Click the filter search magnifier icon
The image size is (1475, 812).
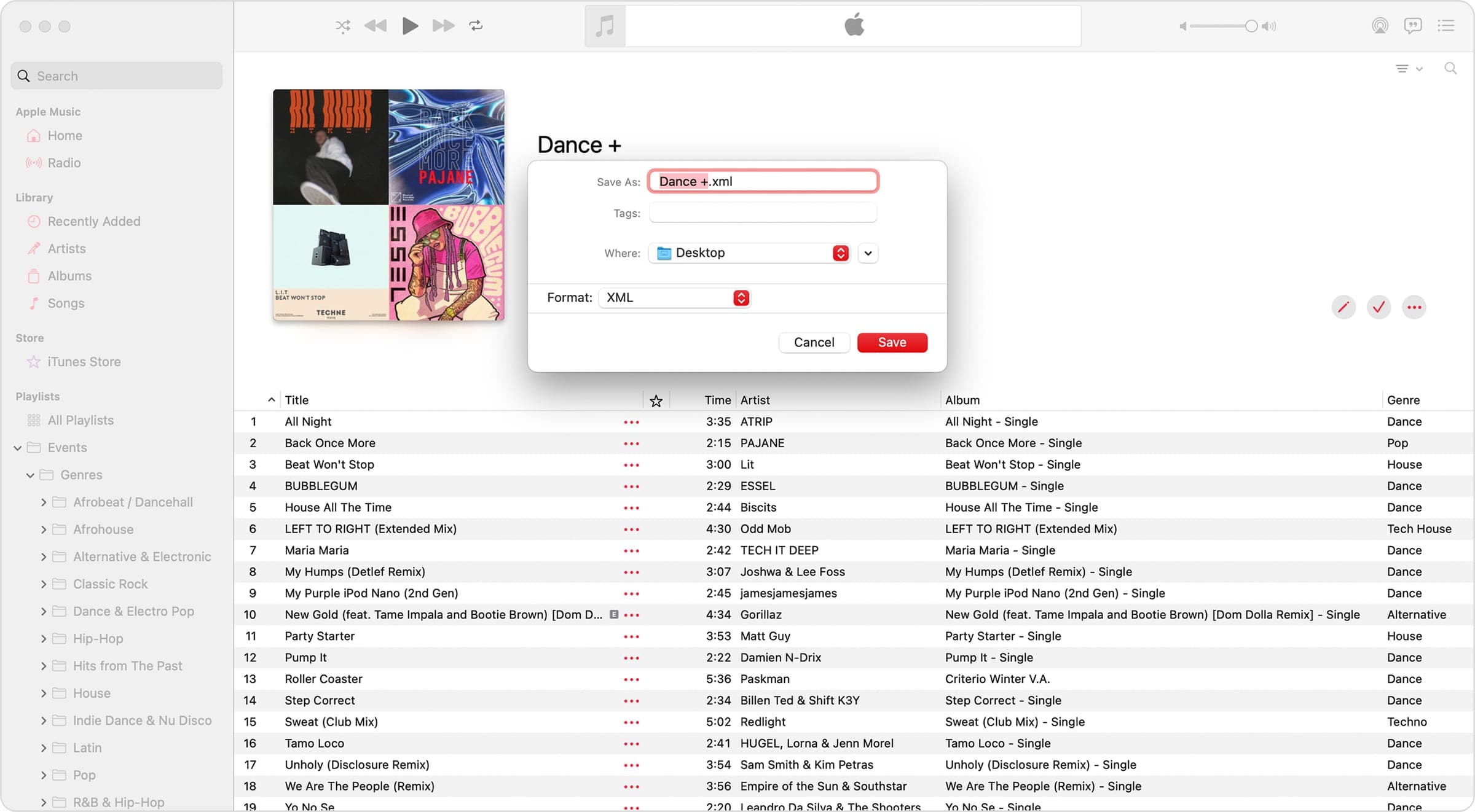click(1450, 69)
